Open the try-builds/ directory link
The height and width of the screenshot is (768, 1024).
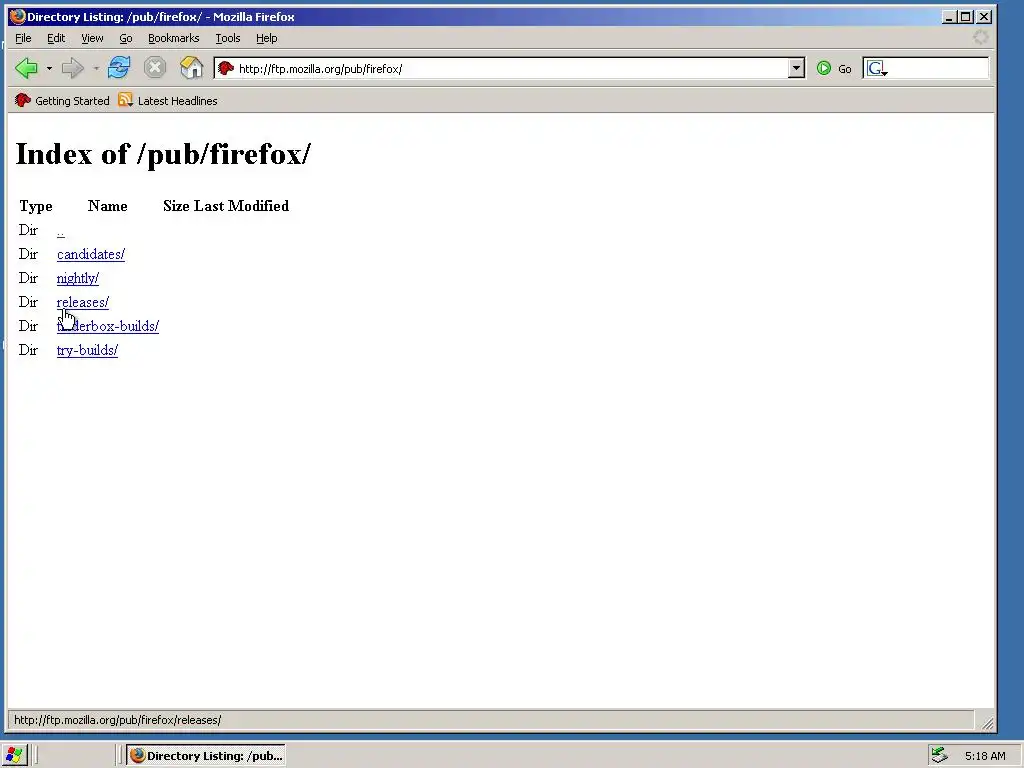(x=88, y=350)
